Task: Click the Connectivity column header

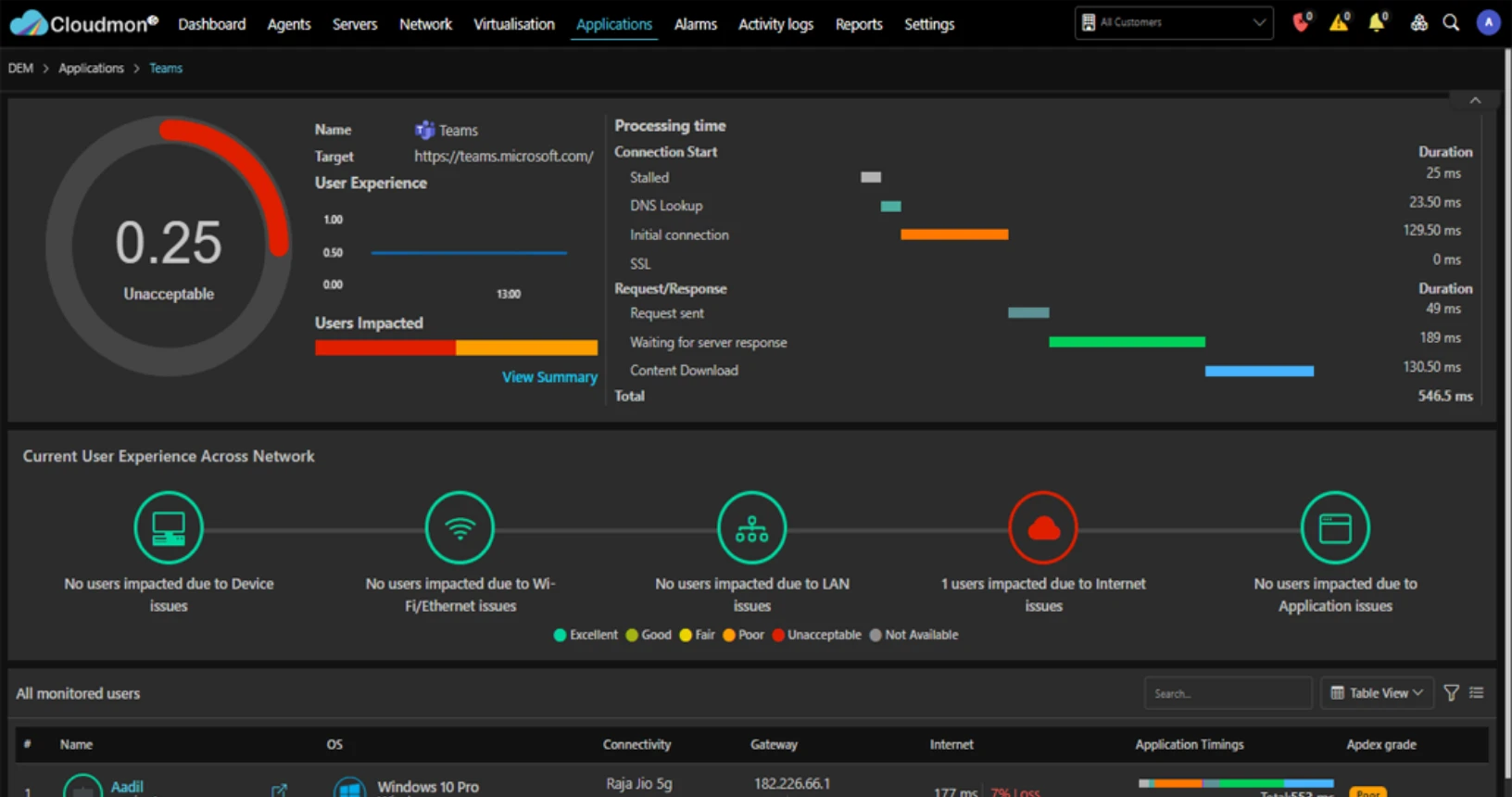Action: [x=636, y=744]
